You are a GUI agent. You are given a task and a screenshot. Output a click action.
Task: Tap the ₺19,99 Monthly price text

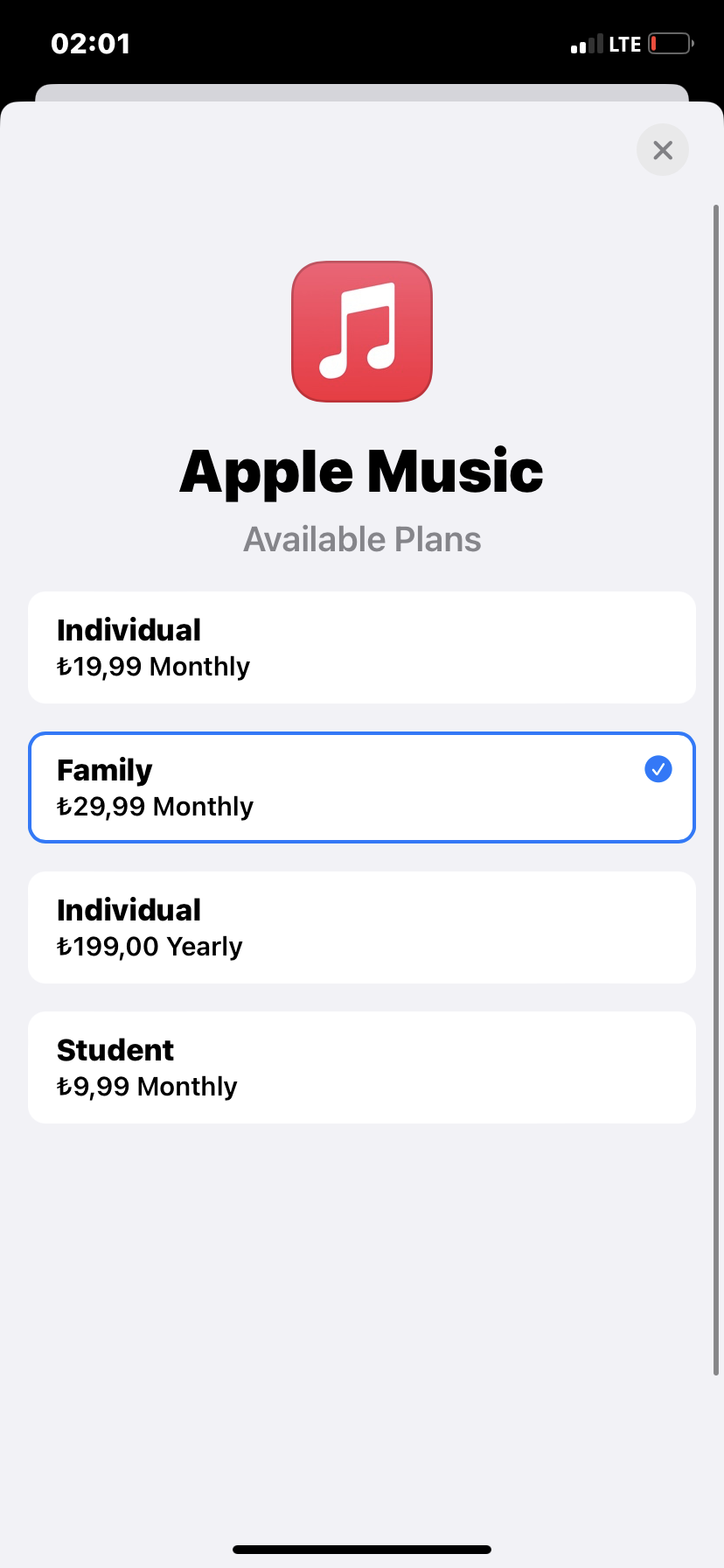click(x=153, y=666)
